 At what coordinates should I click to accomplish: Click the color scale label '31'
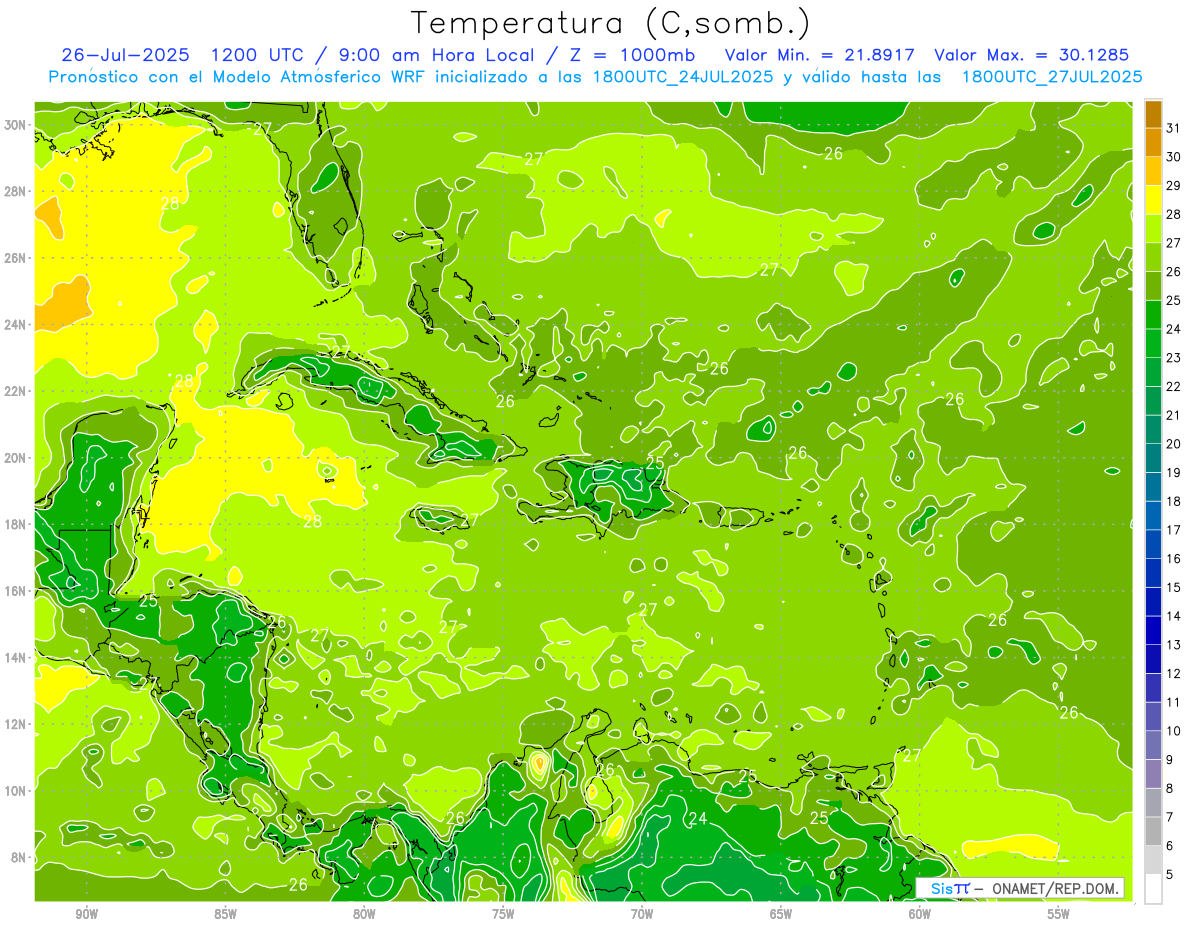(x=1174, y=128)
